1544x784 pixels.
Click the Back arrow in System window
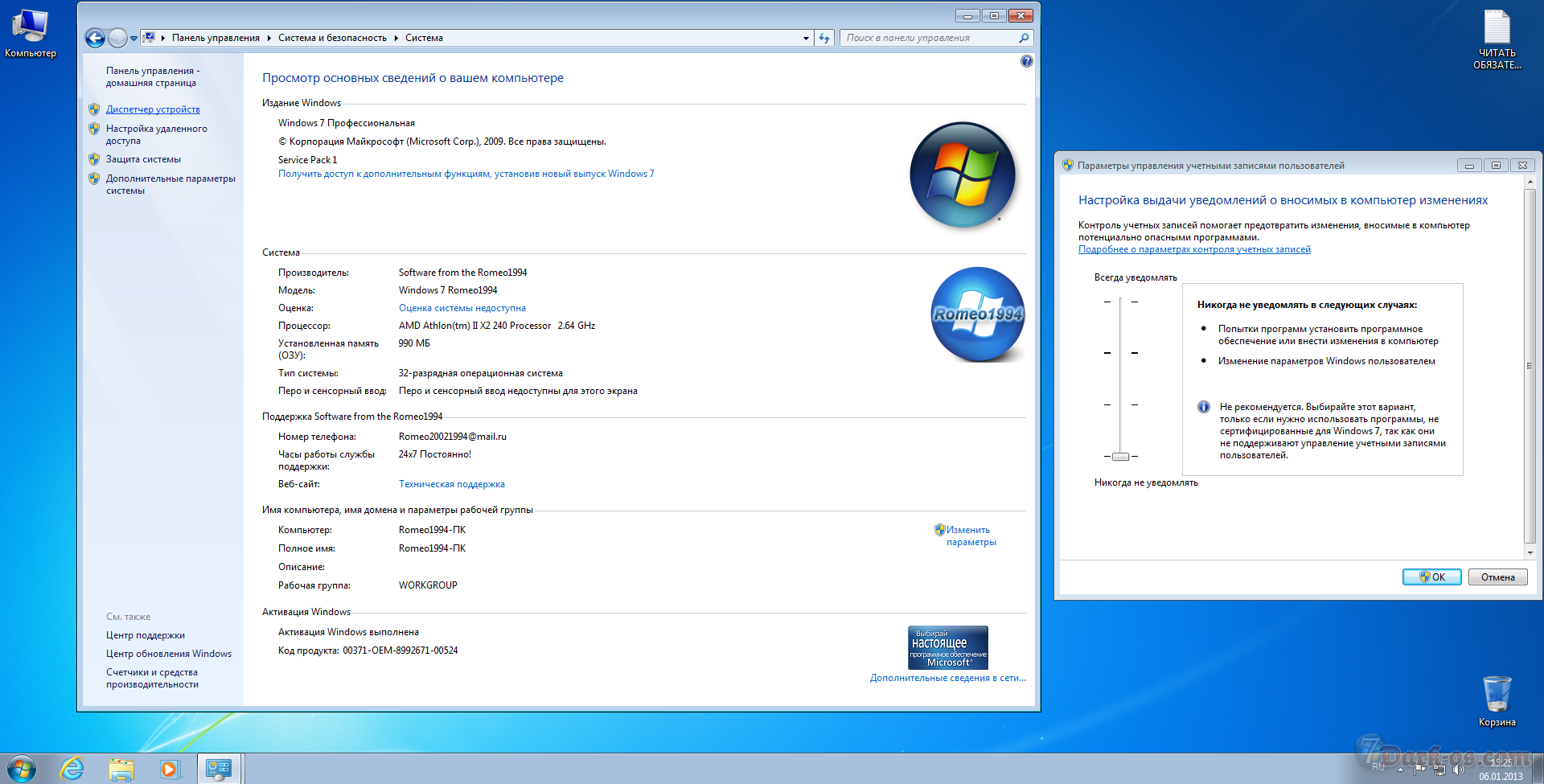pyautogui.click(x=95, y=38)
